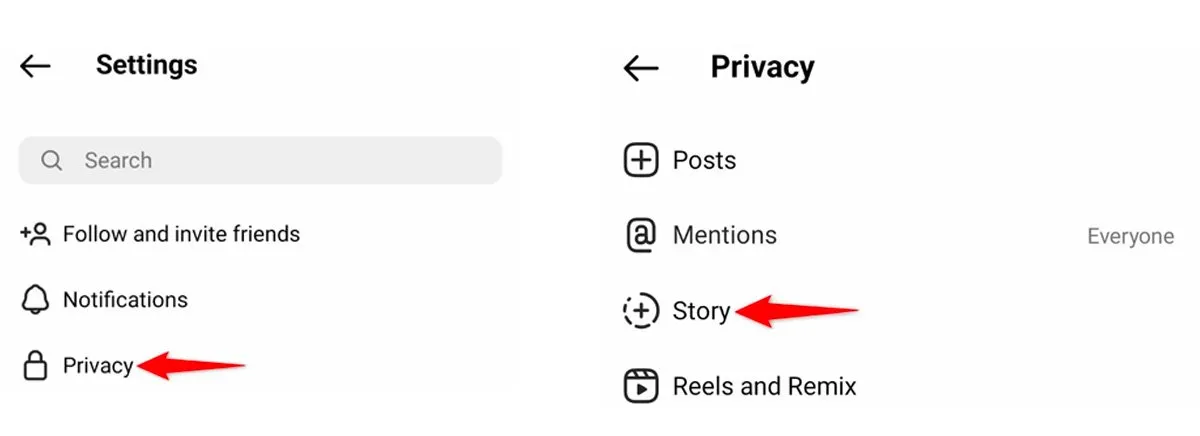Screen dimensions: 1200x436
Task: Open the Posts privacy option
Action: [704, 160]
